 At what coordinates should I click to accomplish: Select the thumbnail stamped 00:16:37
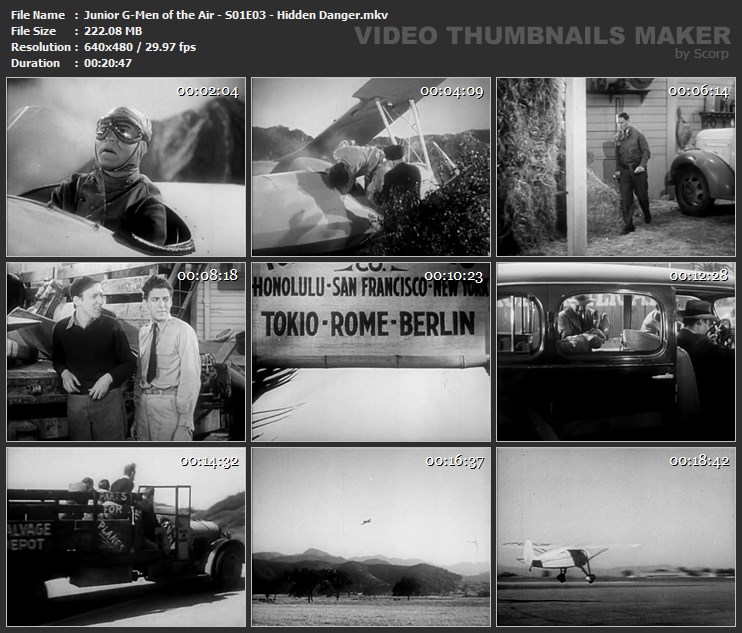click(x=371, y=537)
